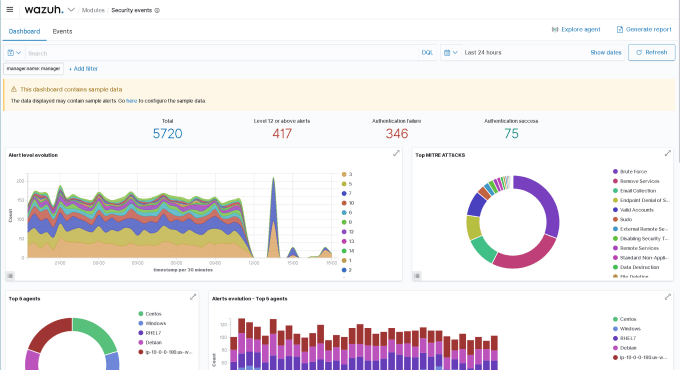Screen dimensions: 680x370
Task: Toggle level 5 series in alert legend
Action: [347, 184]
